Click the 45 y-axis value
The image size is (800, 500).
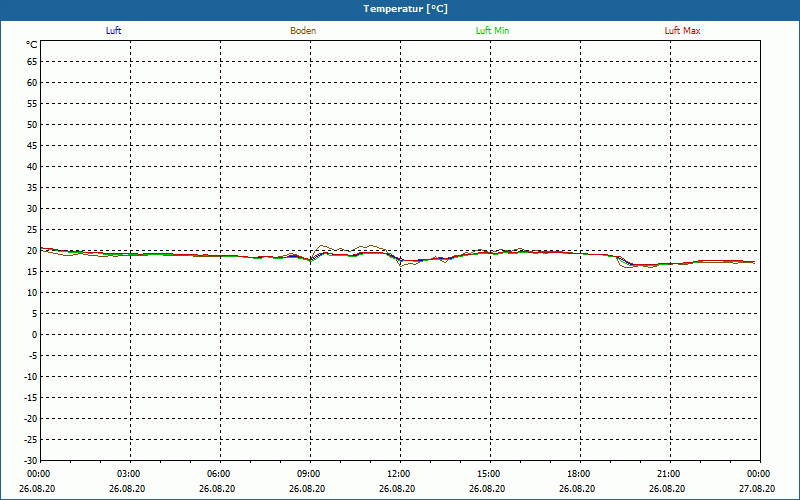32,145
